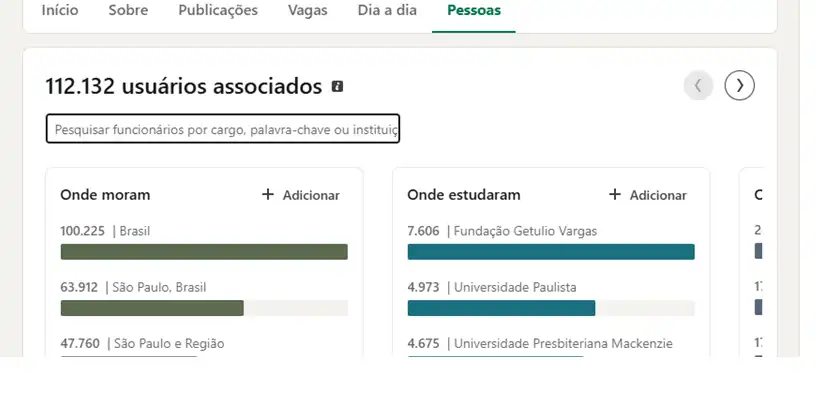Select the Dia a dia tab
This screenshot has width=816, height=401.
click(387, 10)
